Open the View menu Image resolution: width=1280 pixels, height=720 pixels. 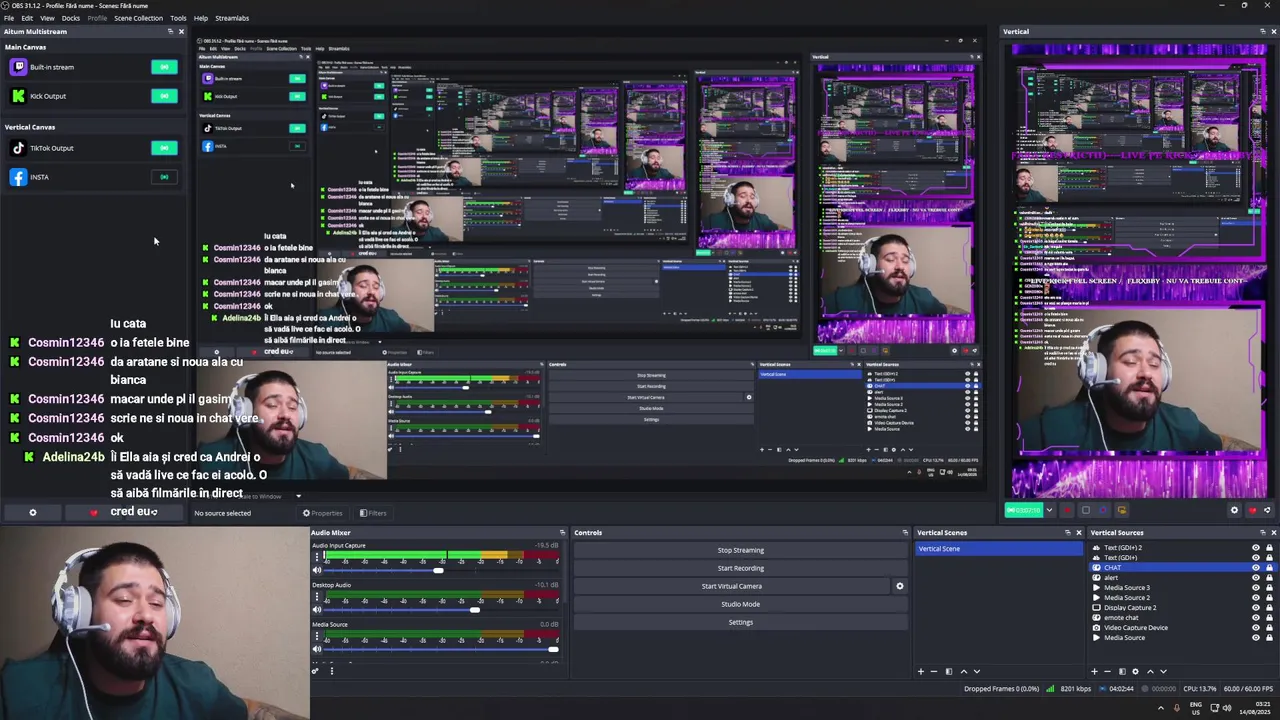pos(47,18)
